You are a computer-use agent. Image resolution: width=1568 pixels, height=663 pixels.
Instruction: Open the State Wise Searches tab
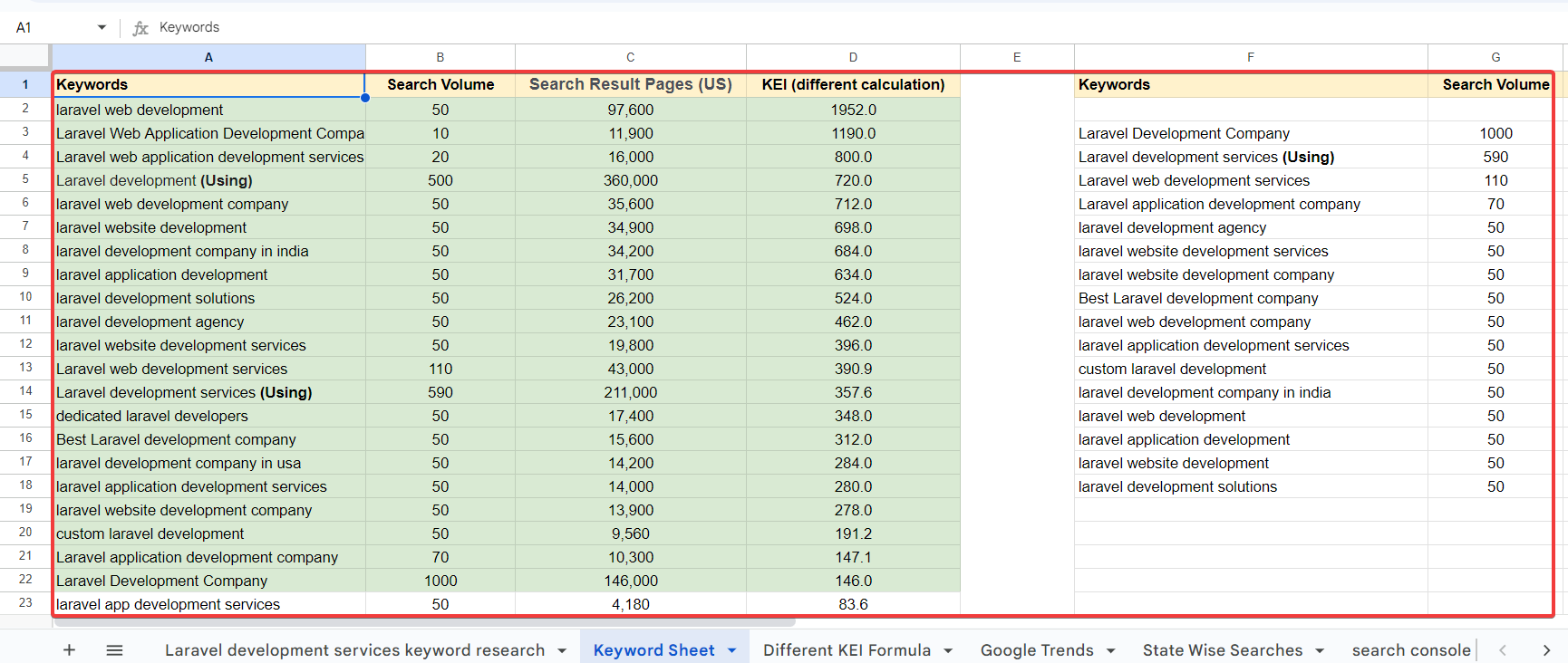pos(1222,650)
